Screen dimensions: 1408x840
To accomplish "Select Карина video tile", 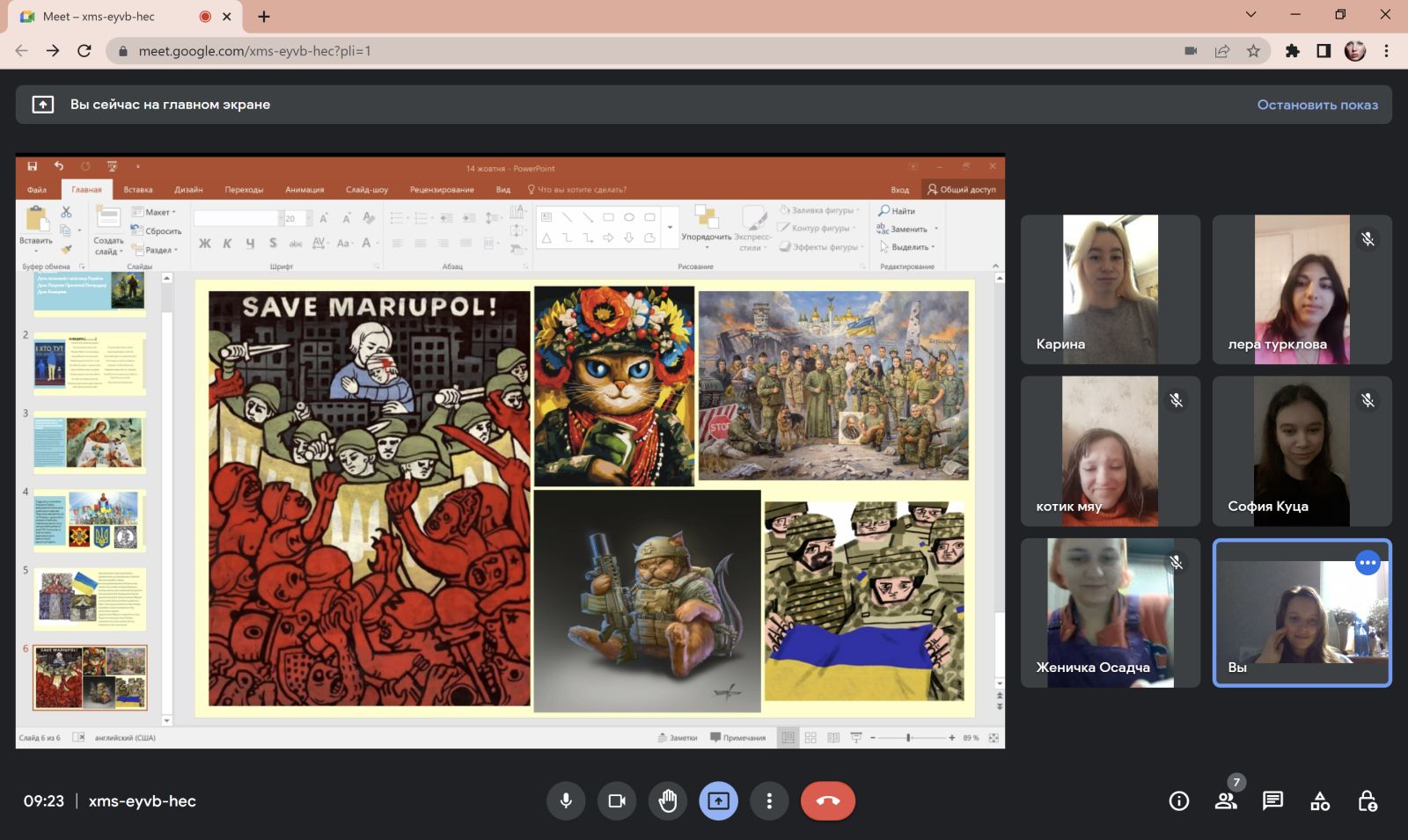I will tap(1111, 289).
